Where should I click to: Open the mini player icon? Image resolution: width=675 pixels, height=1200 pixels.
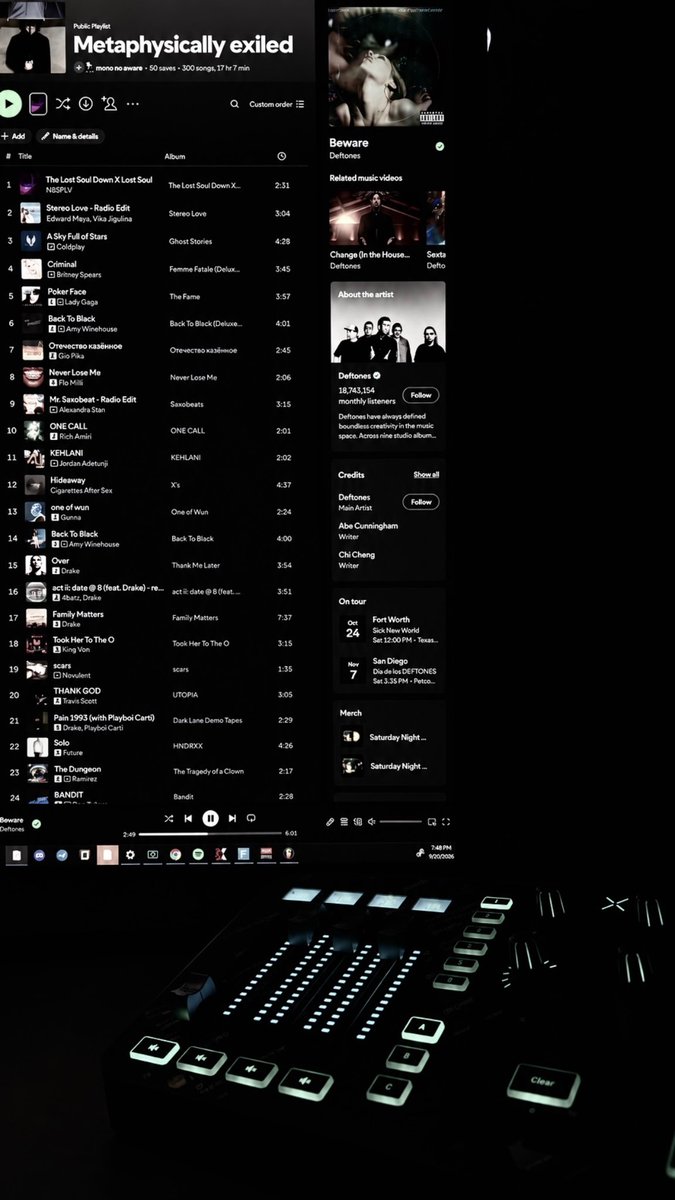click(x=432, y=822)
